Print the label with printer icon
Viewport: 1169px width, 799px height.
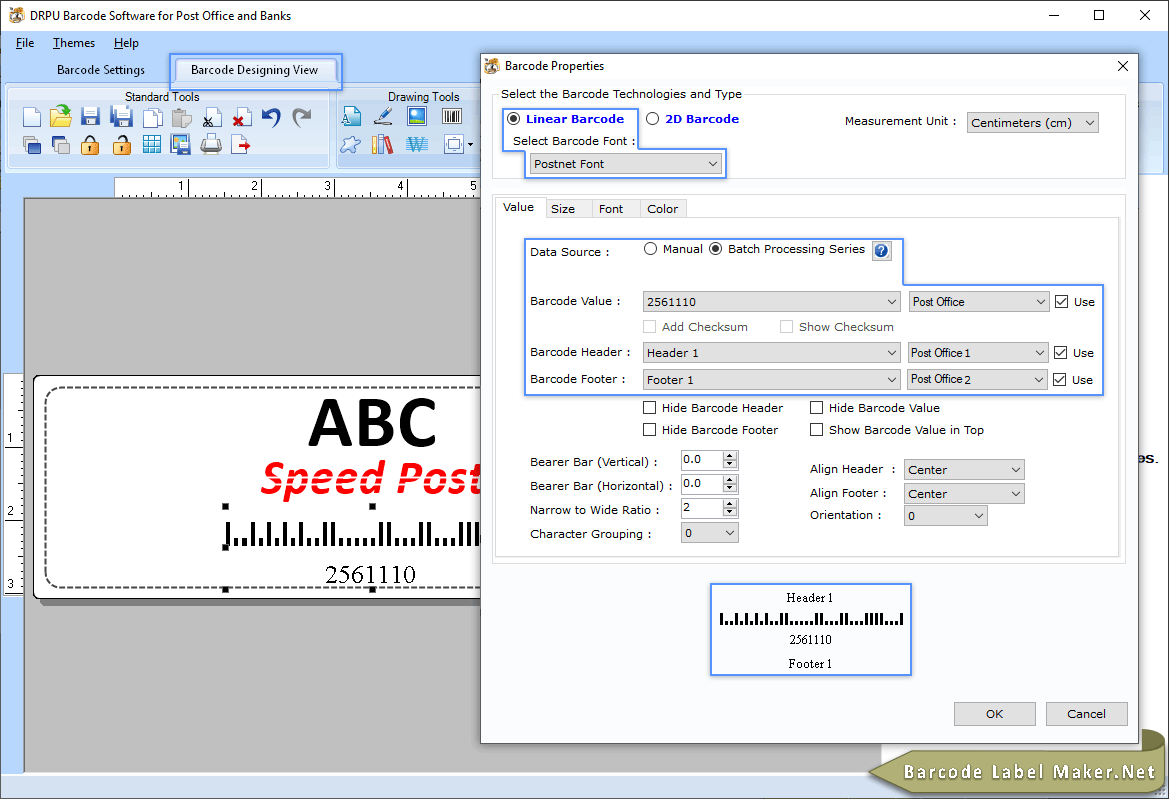click(x=211, y=144)
